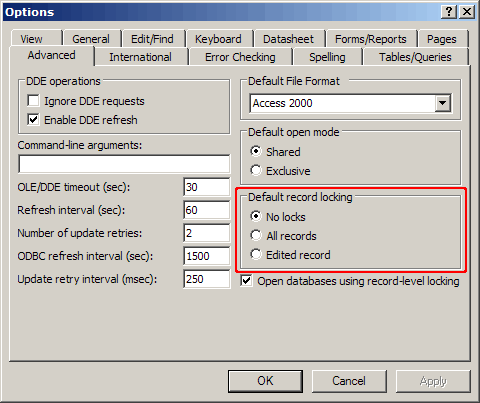This screenshot has height=403, width=480.
Task: Open the Edit/Find tab
Action: pyautogui.click(x=152, y=39)
